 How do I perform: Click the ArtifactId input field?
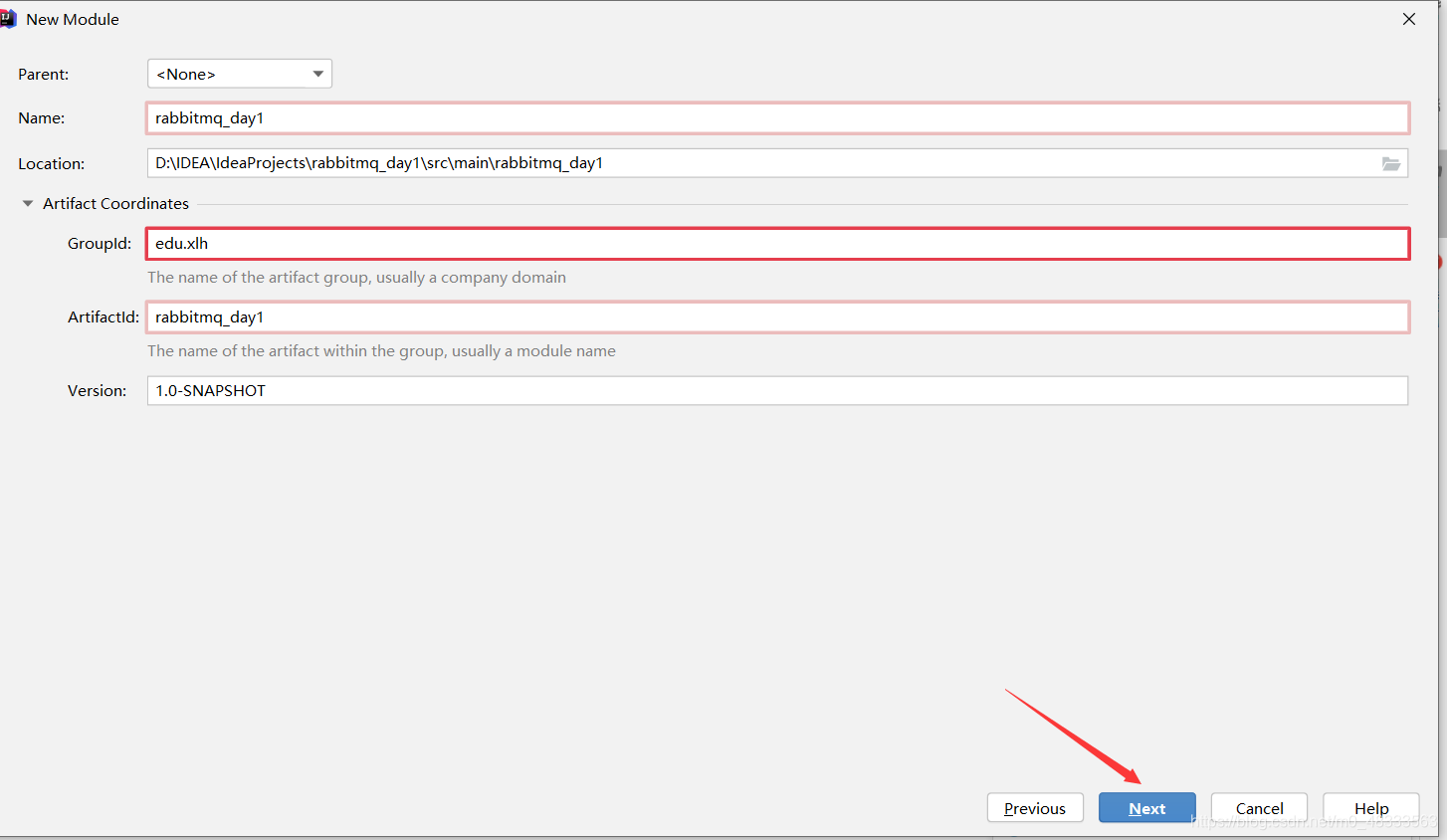click(x=777, y=316)
